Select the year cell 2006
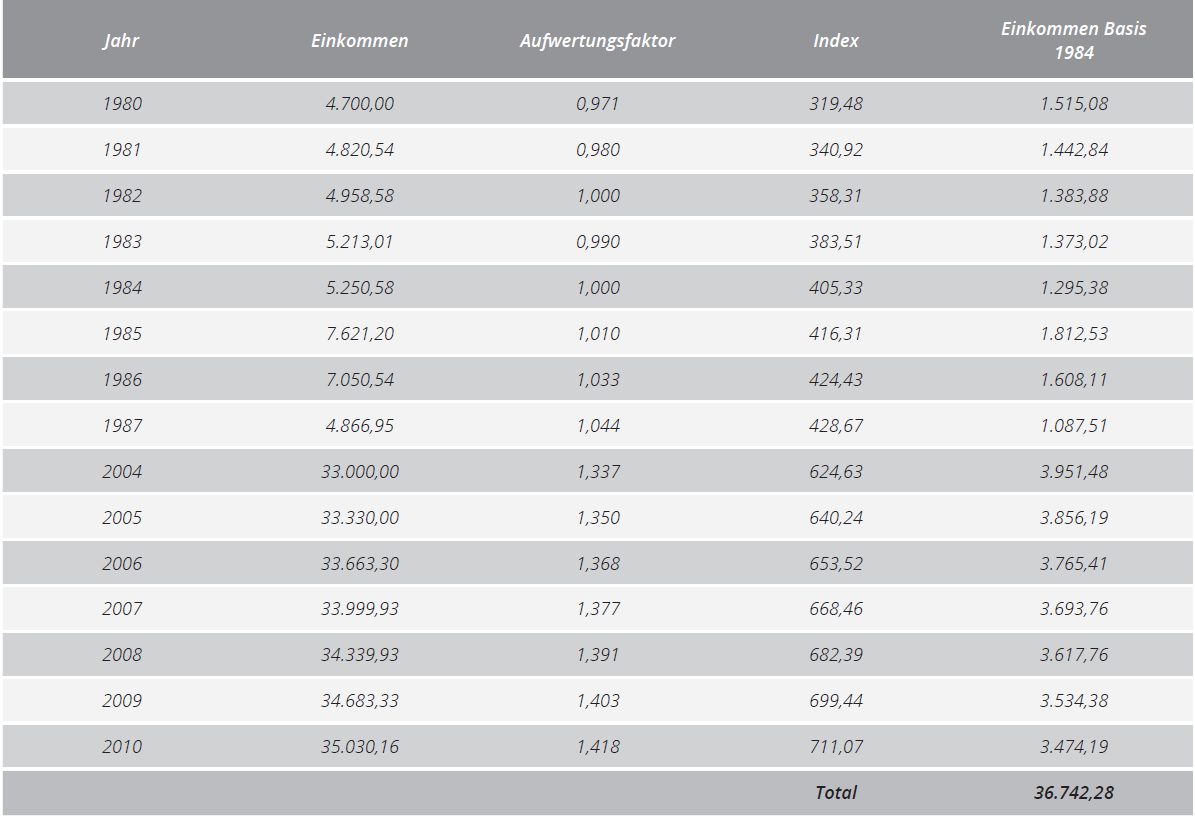The width and height of the screenshot is (1195, 817). click(122, 563)
